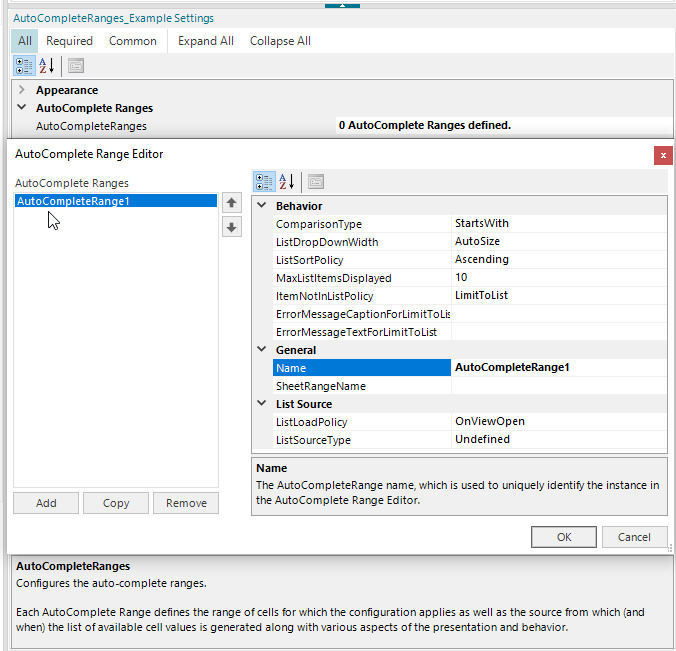Viewport: 676px width, 651px height.
Task: Open ListLoadPolicy value OnViewOpen
Action: 558,422
